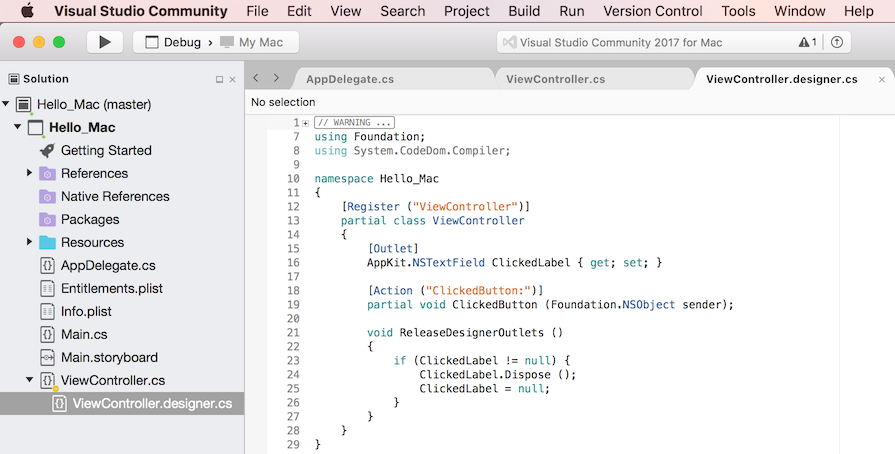Click the Main.storyboard file icon
The width and height of the screenshot is (895, 454).
(x=47, y=357)
